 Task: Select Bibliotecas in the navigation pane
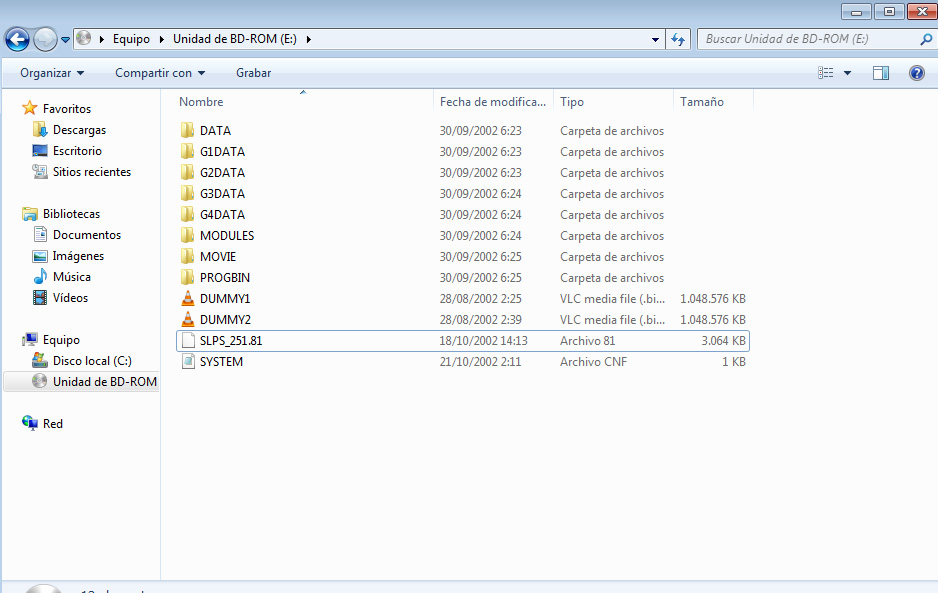point(71,214)
